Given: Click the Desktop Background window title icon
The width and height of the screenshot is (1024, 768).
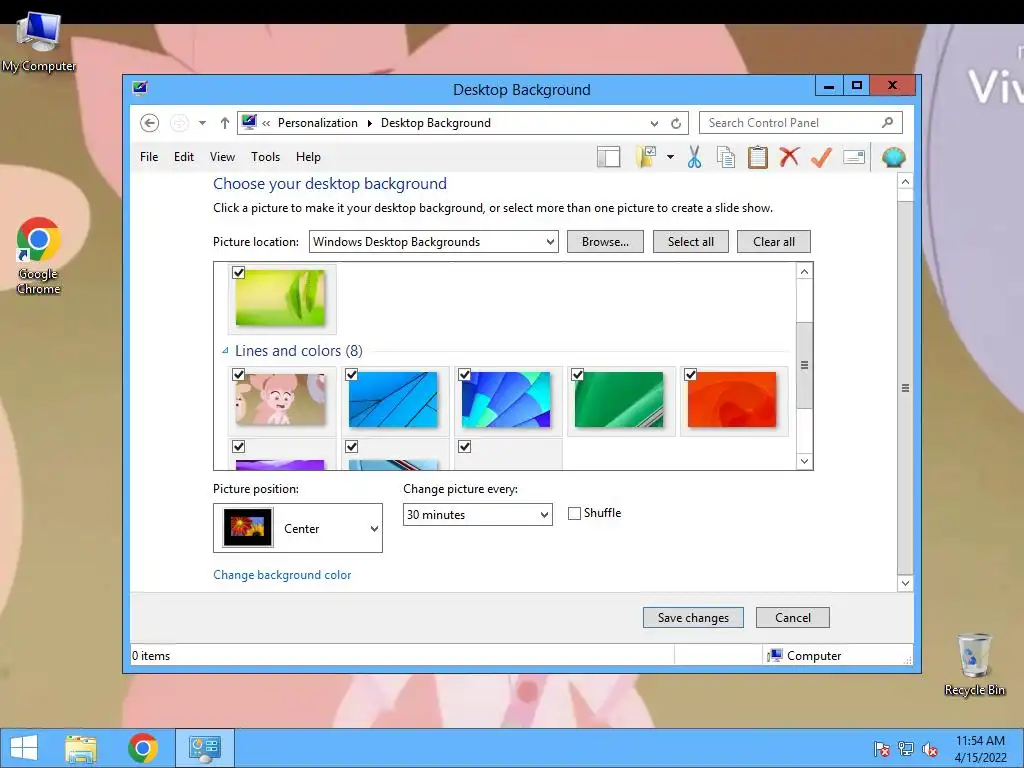Looking at the screenshot, I should tap(139, 88).
